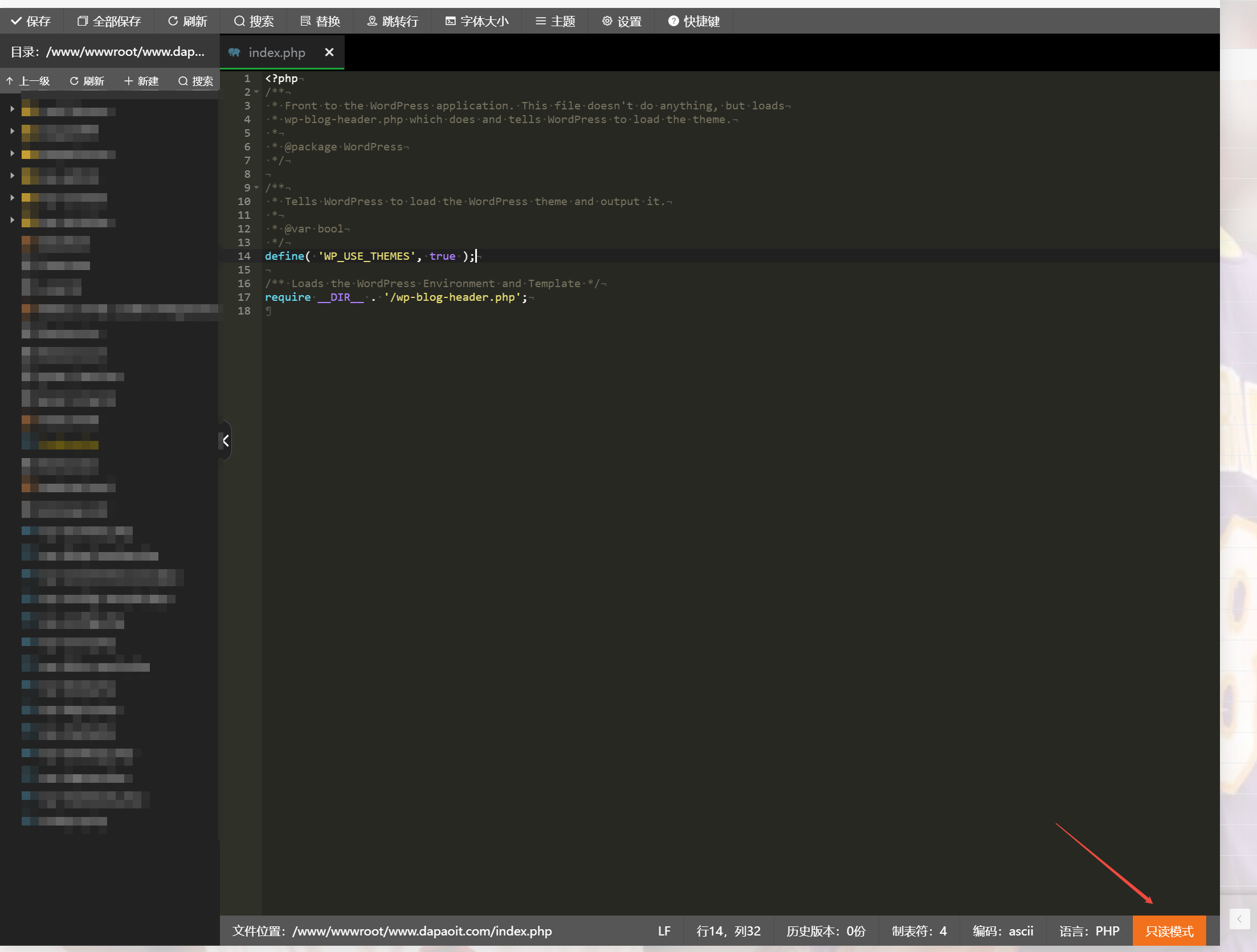Click New (新建) in sidebar
This screenshot has width=1257, height=952.
click(141, 81)
